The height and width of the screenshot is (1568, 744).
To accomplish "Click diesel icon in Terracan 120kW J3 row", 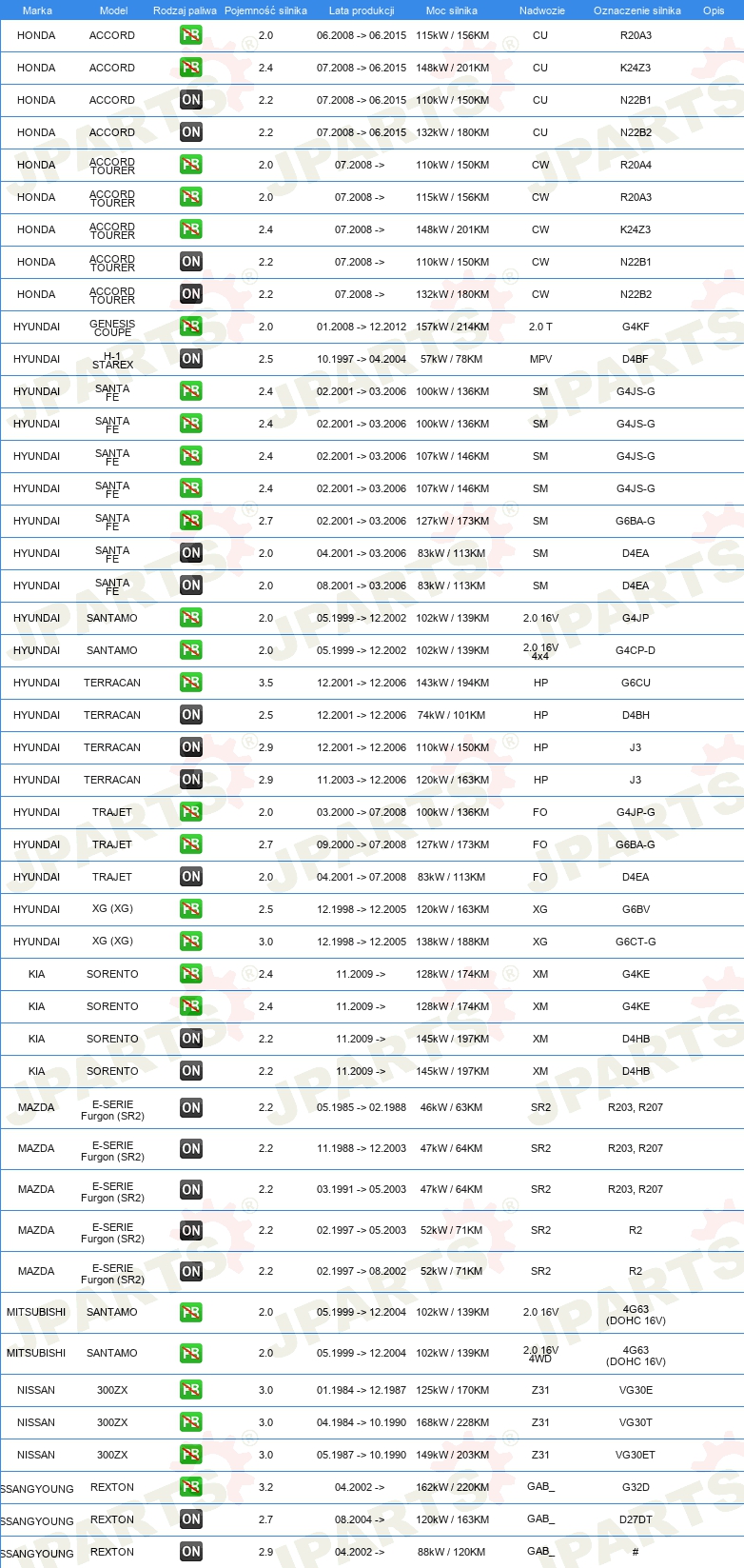I will pos(190,780).
